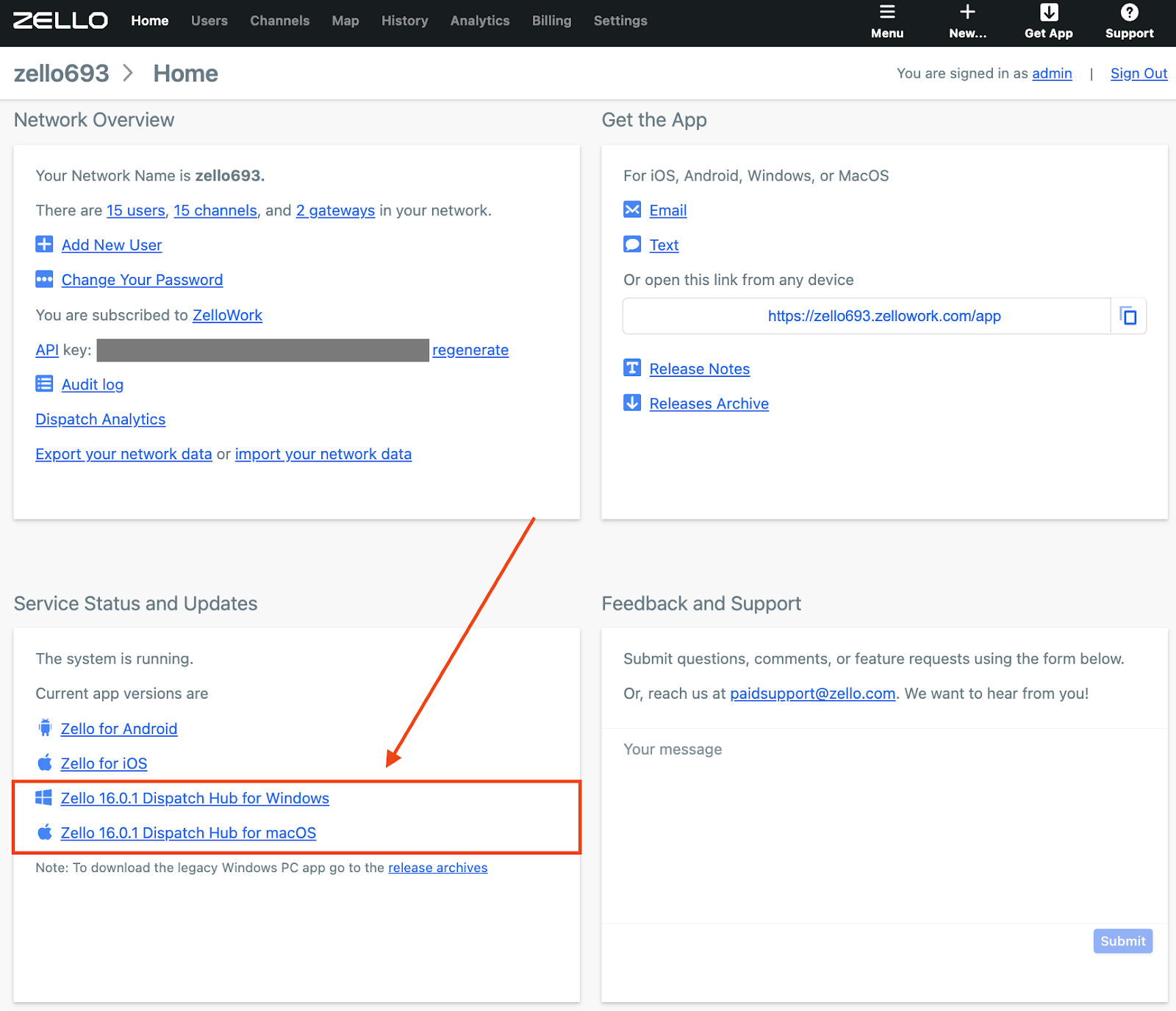Click the Add New User plus icon

tap(44, 245)
